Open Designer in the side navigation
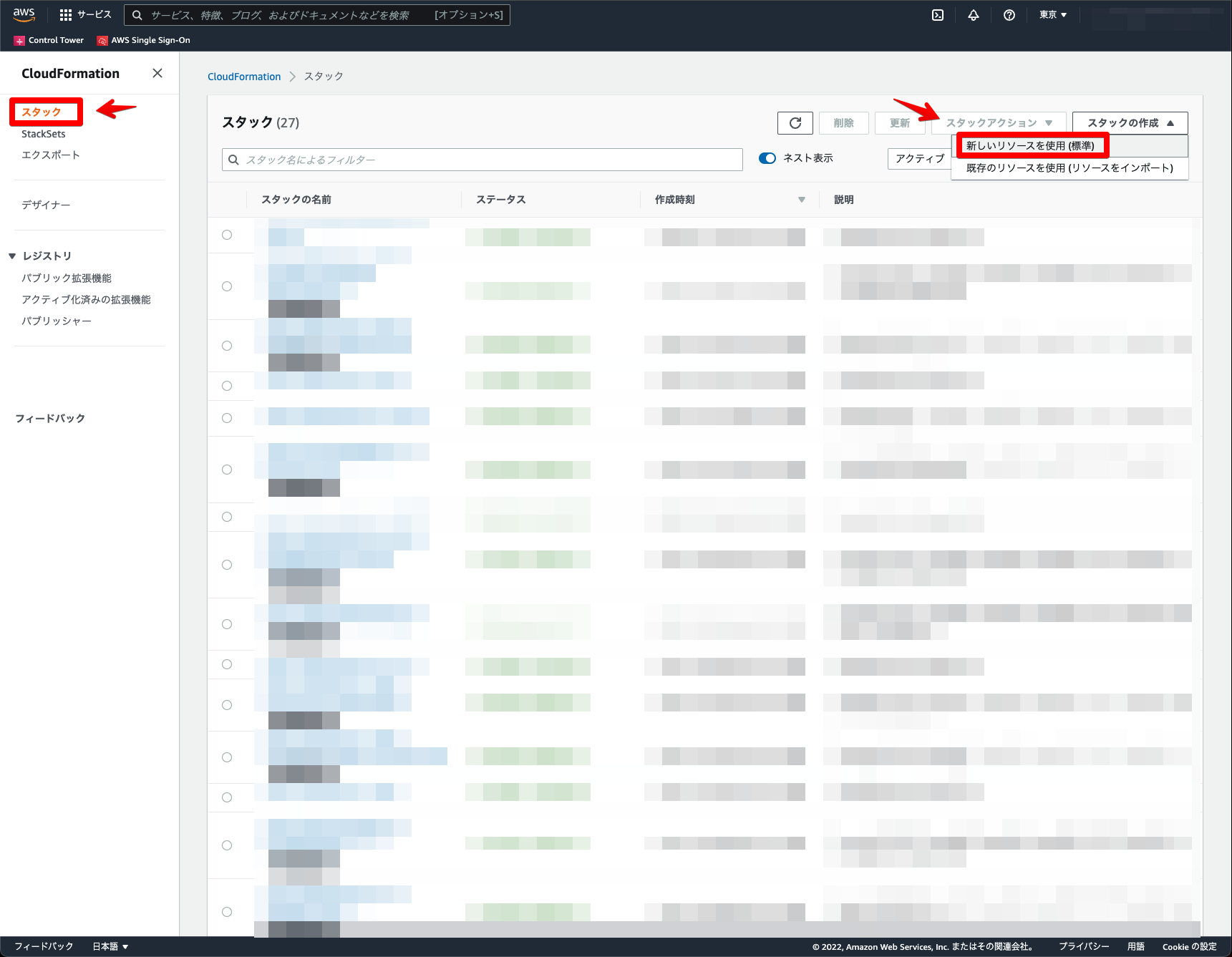This screenshot has height=957, width=1232. pos(46,205)
